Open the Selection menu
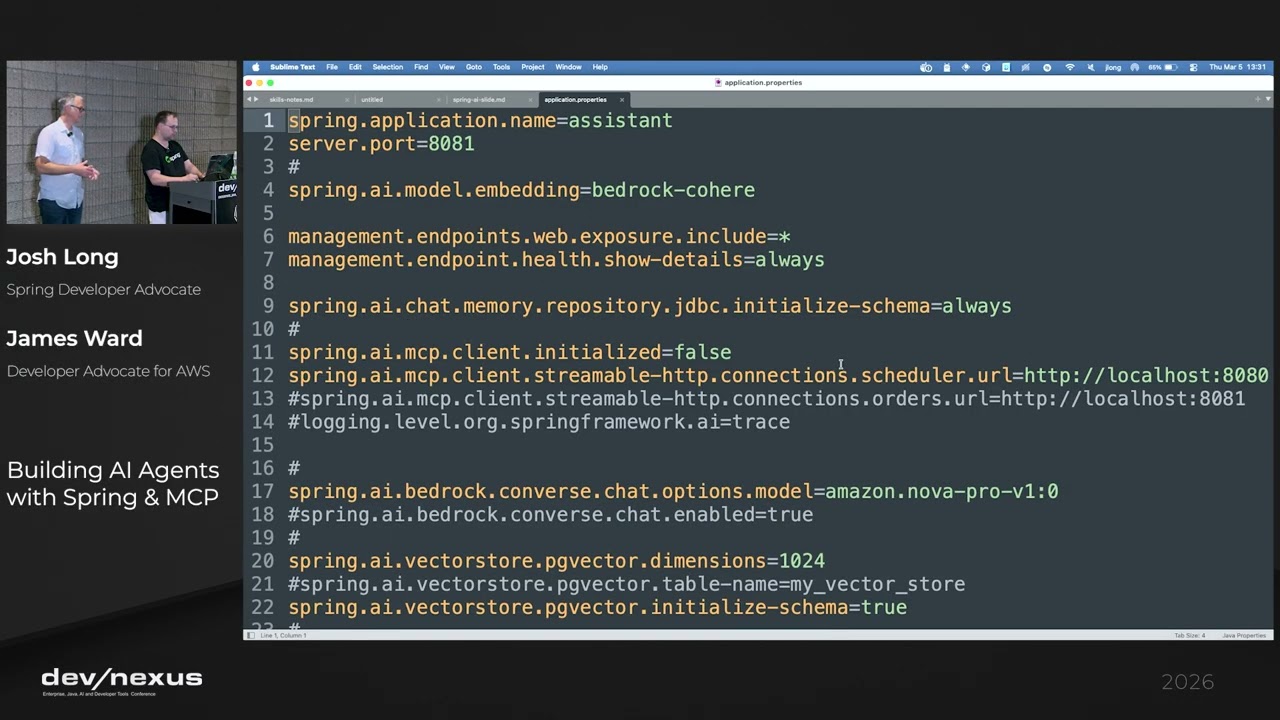1280x720 pixels. (x=387, y=67)
